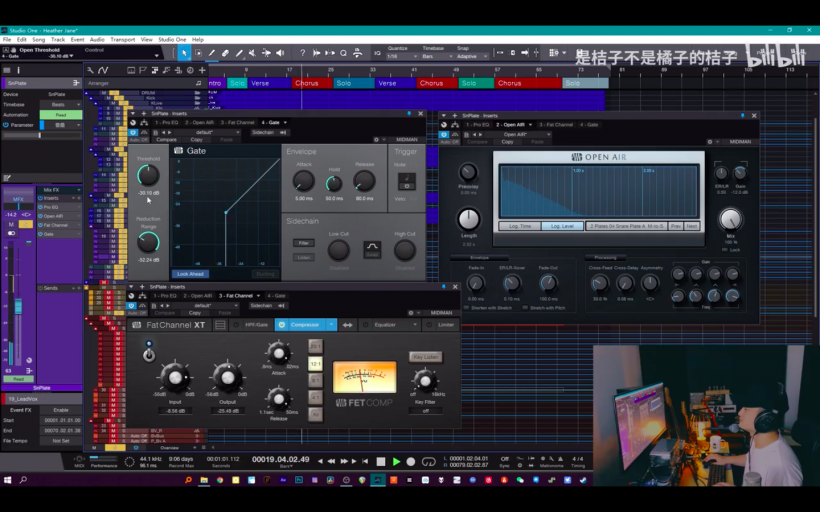This screenshot has height=512, width=820.
Task: Select the arrow tool in the toolbar
Action: coord(184,52)
